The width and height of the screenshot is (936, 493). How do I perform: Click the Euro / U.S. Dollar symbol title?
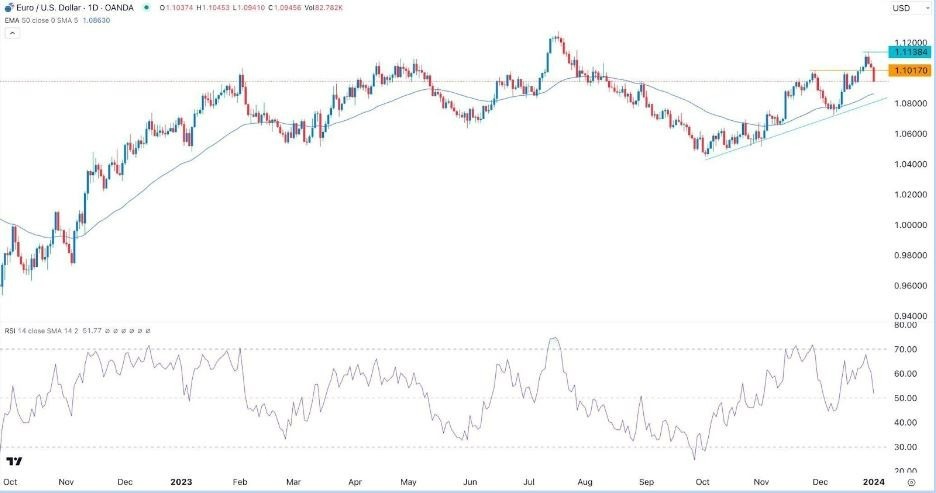[75, 8]
